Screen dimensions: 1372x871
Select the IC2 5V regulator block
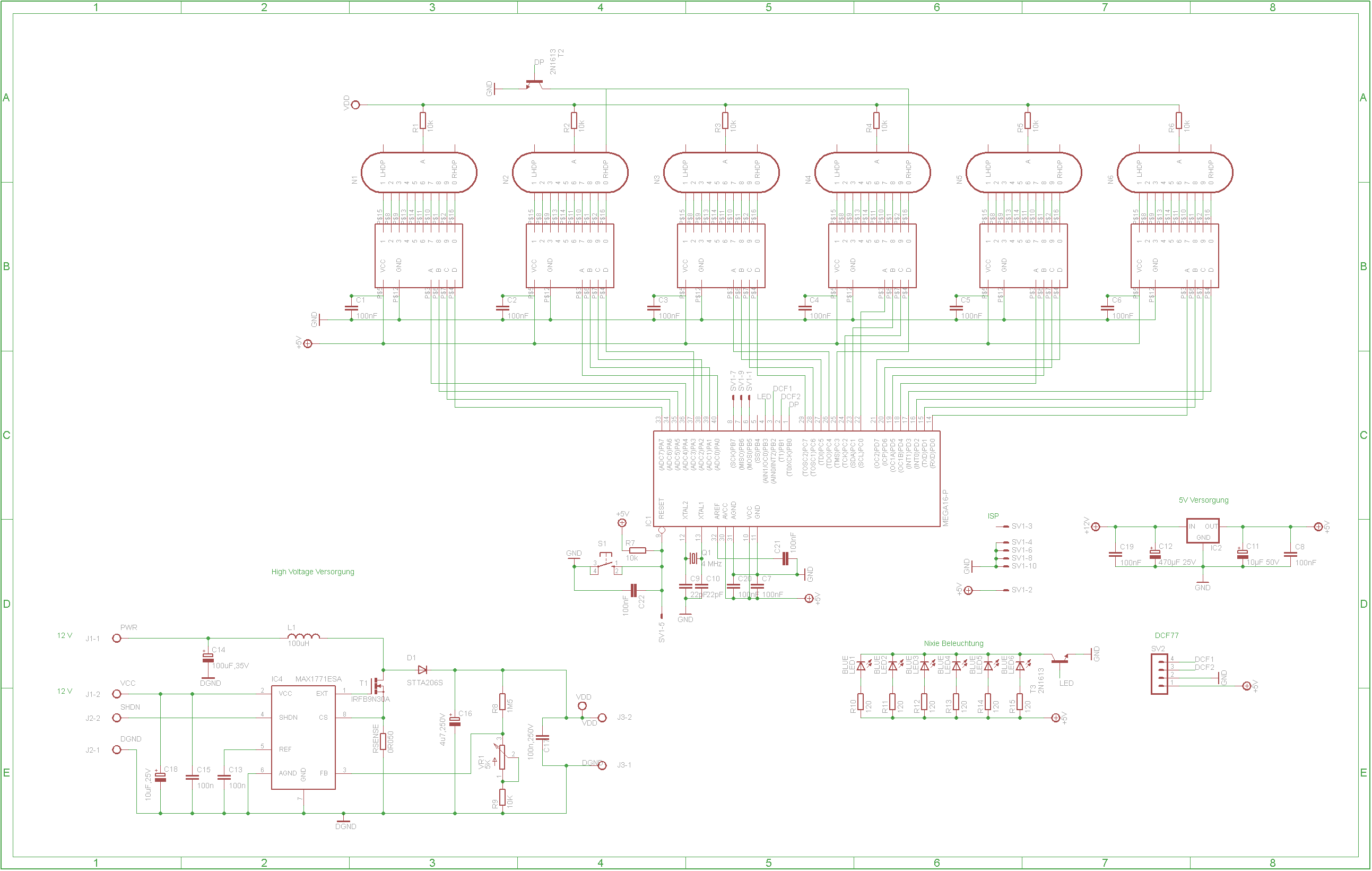pos(1203,531)
